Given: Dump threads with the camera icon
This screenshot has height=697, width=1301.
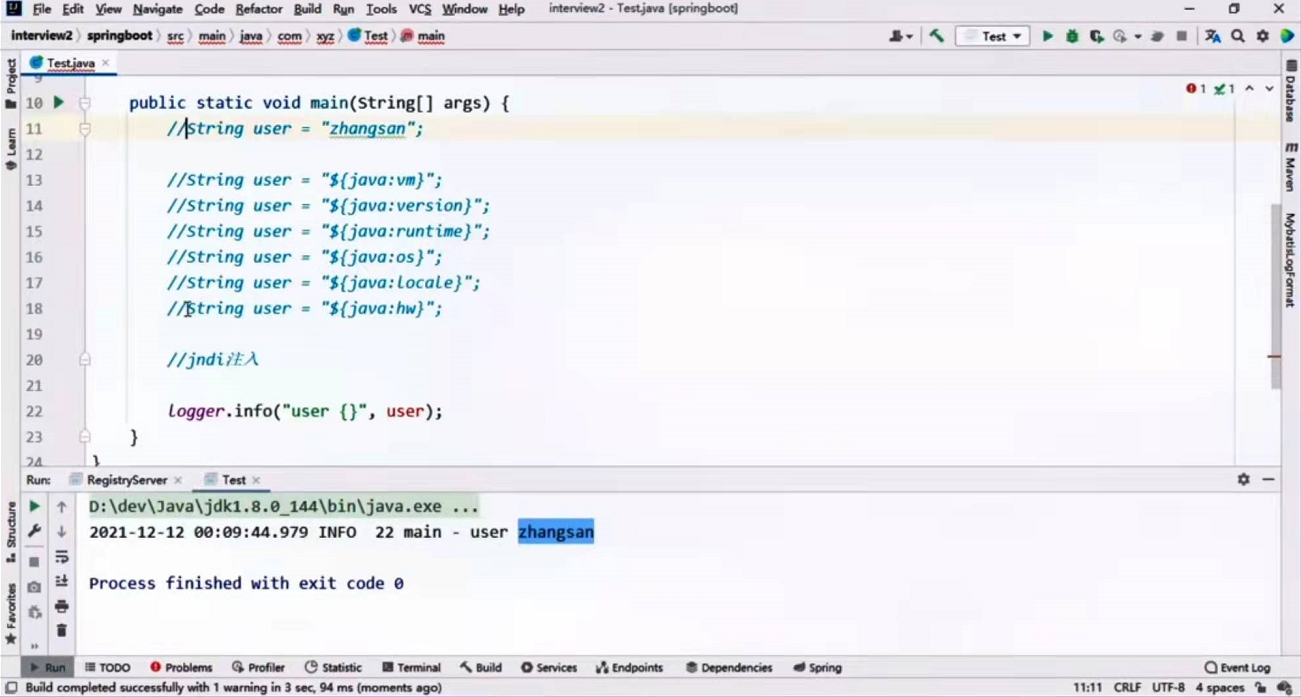Looking at the screenshot, I should (34, 587).
